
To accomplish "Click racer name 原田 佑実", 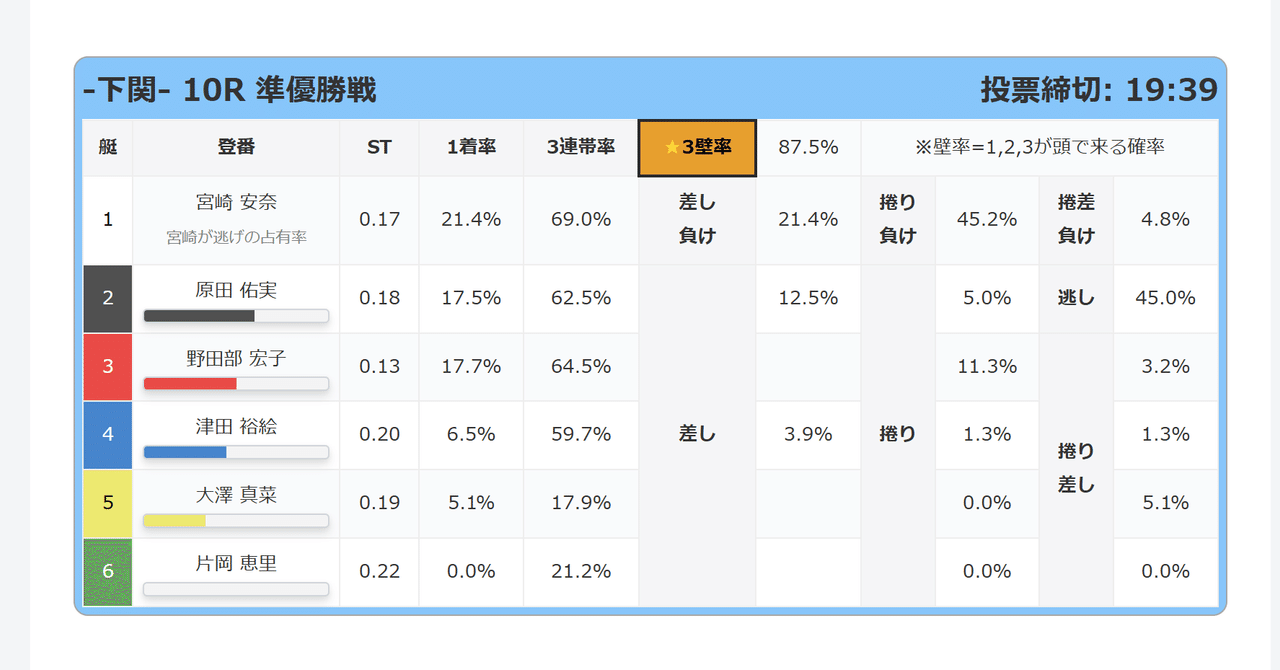I will pyautogui.click(x=236, y=290).
